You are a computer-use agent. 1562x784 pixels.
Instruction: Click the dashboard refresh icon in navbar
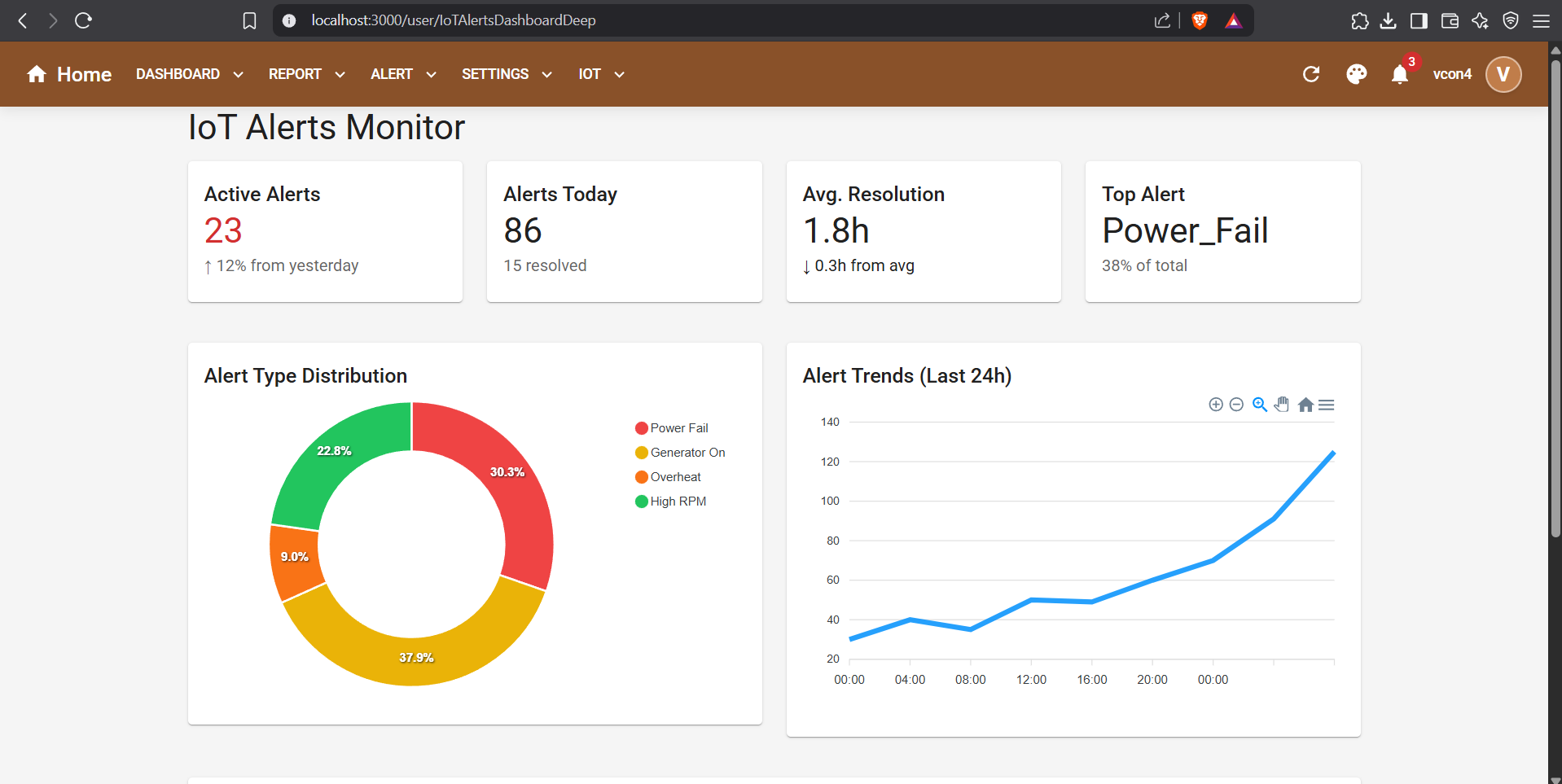point(1311,74)
